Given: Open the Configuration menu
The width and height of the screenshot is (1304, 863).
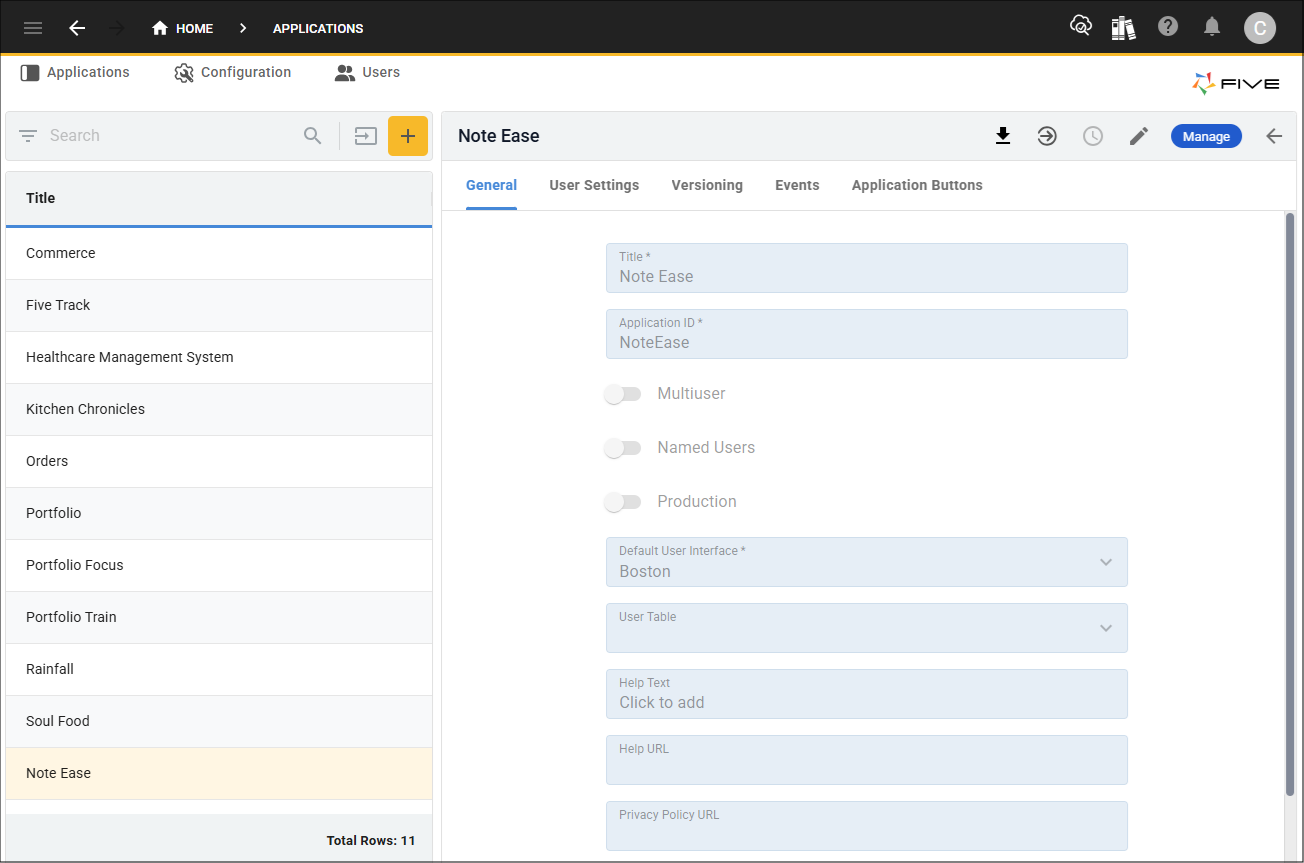Looking at the screenshot, I should (233, 73).
